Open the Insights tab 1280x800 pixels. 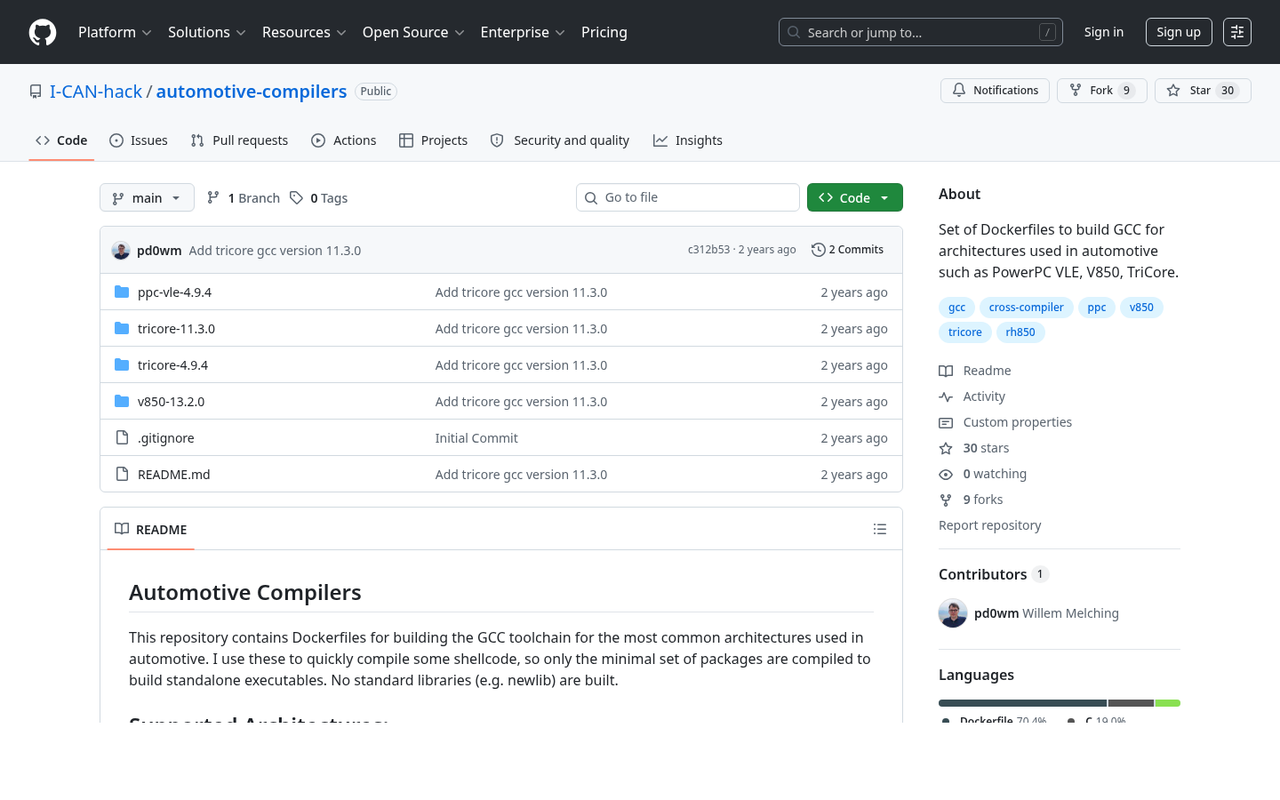click(x=687, y=140)
